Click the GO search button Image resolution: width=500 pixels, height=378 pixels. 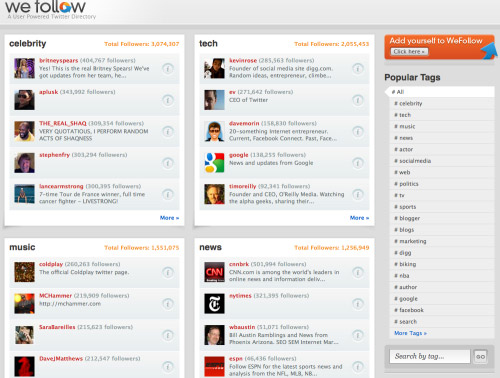point(480,356)
